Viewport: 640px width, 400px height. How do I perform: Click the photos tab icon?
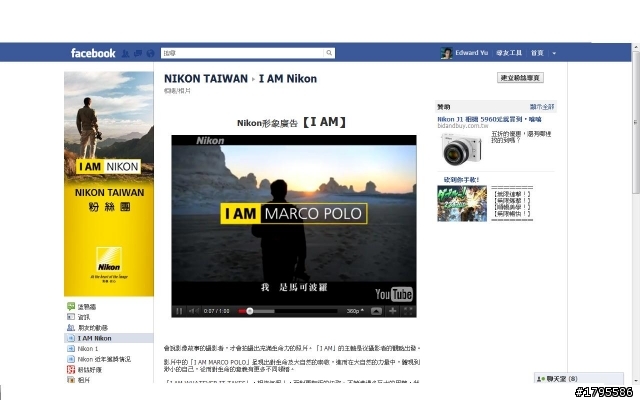click(x=71, y=380)
